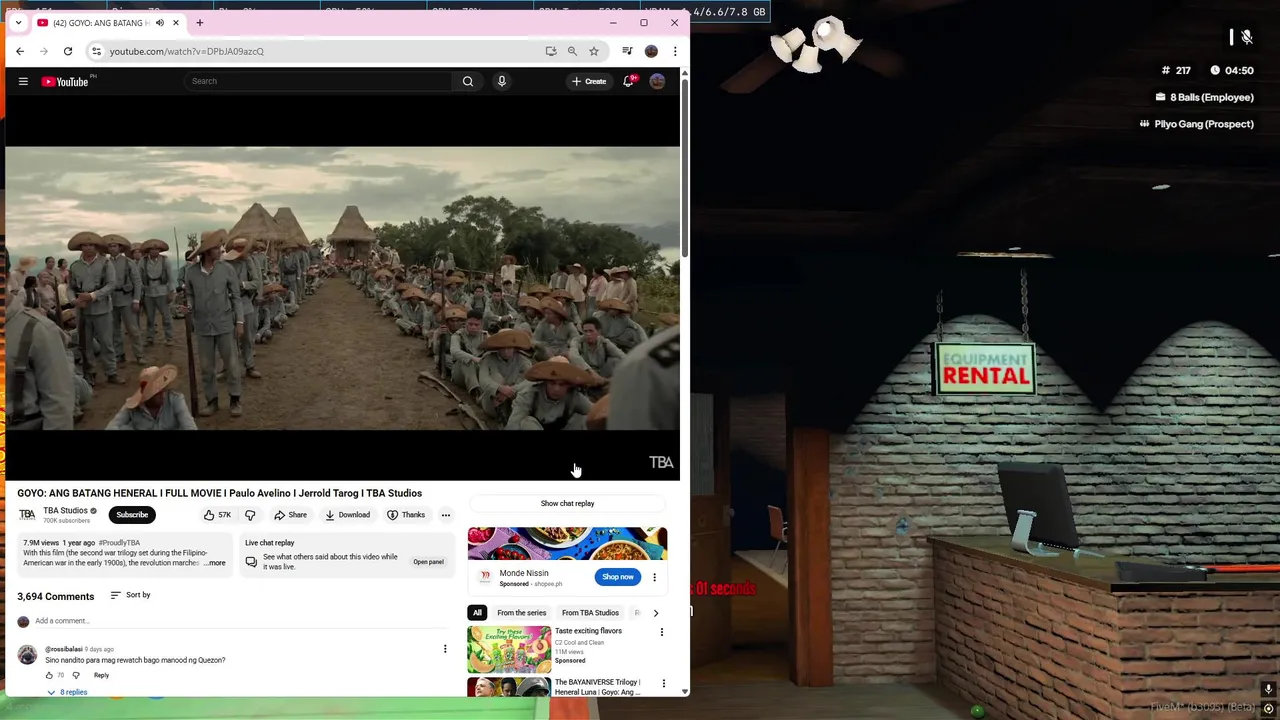Screen dimensions: 1280x720
Task: Open Monde Nissin ad options menu
Action: 654,577
